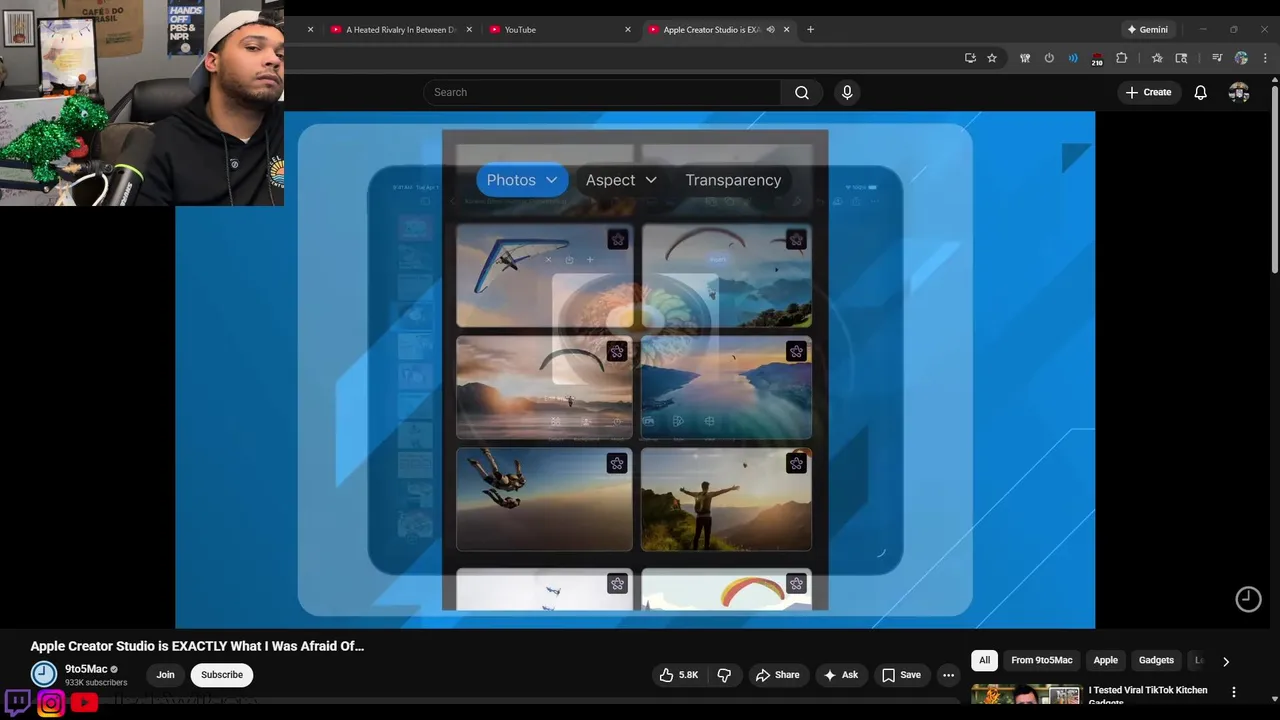Open 9to5Mac channel avatar
The width and height of the screenshot is (1280, 720).
click(x=44, y=675)
